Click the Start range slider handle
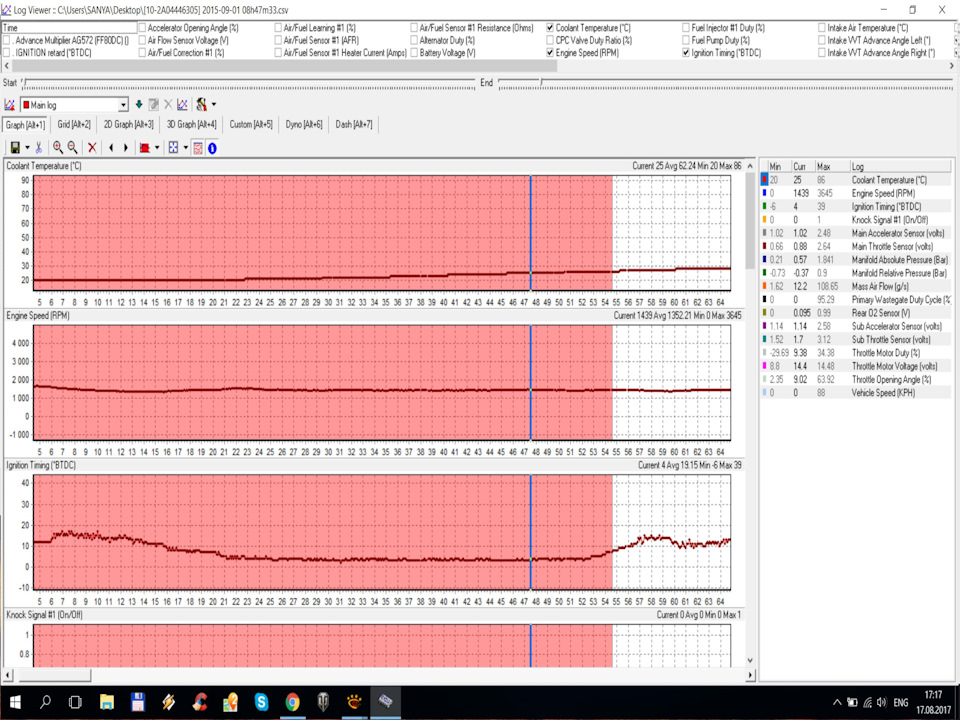 tap(24, 83)
